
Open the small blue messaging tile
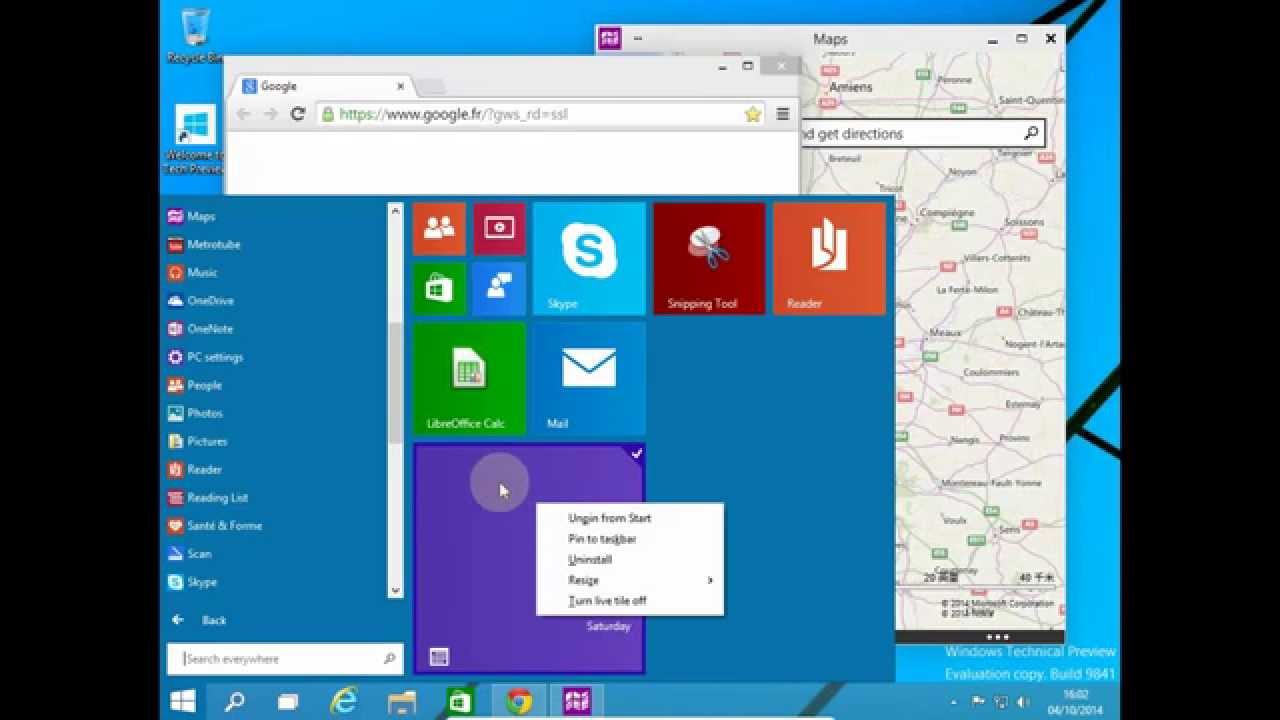(x=499, y=288)
